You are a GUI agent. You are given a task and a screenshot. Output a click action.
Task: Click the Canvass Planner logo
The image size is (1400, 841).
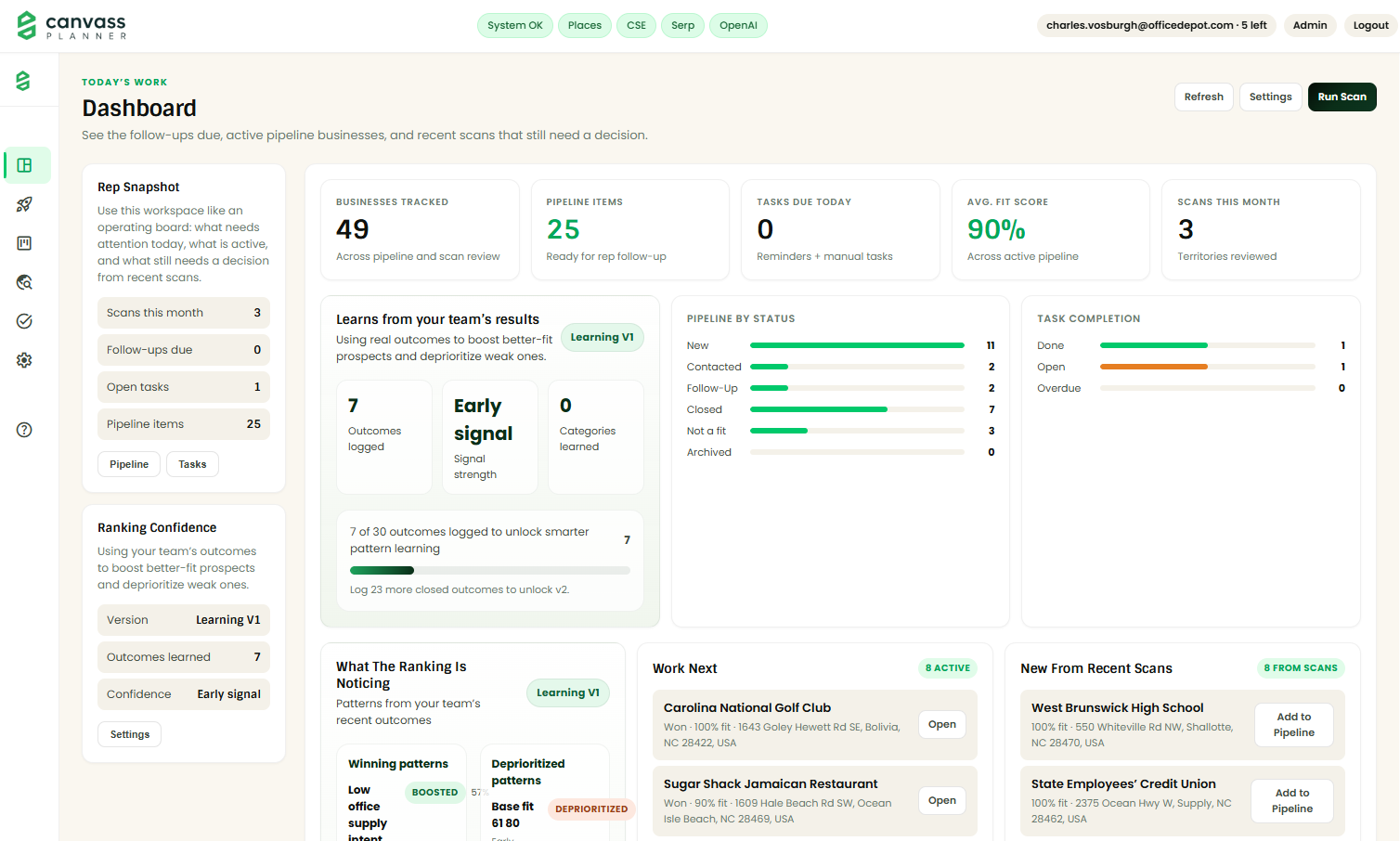[71, 25]
